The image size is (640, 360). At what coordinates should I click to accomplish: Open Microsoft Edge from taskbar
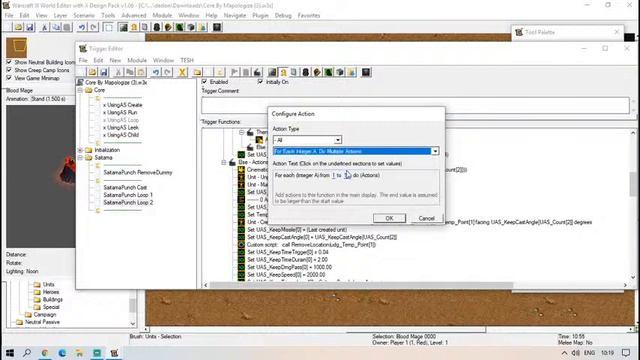pos(62,353)
